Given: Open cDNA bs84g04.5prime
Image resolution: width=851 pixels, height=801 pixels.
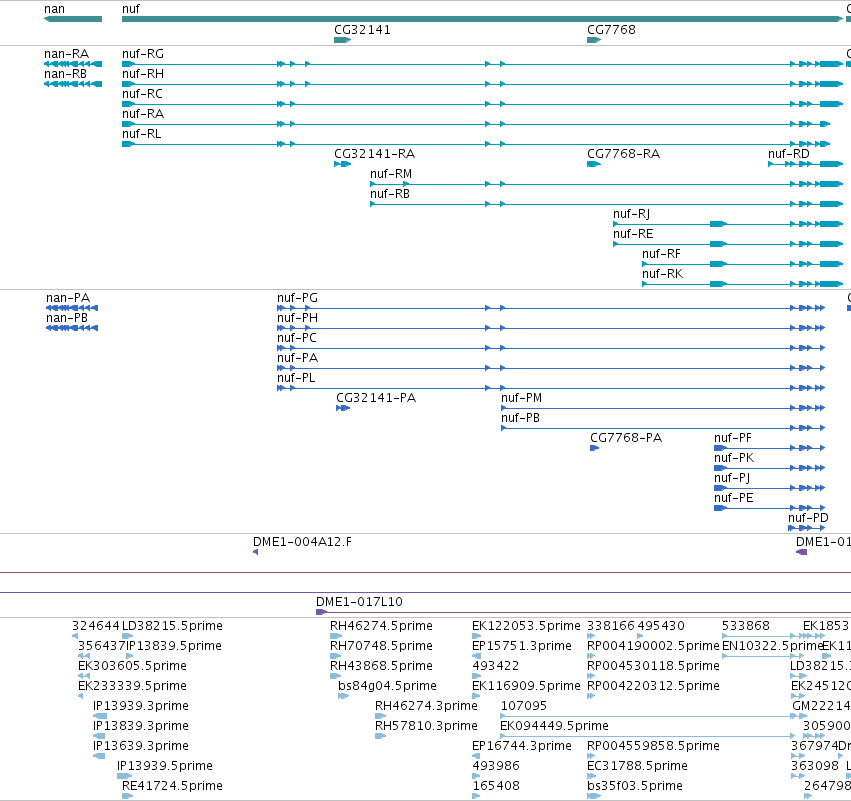Looking at the screenshot, I should (387, 686).
